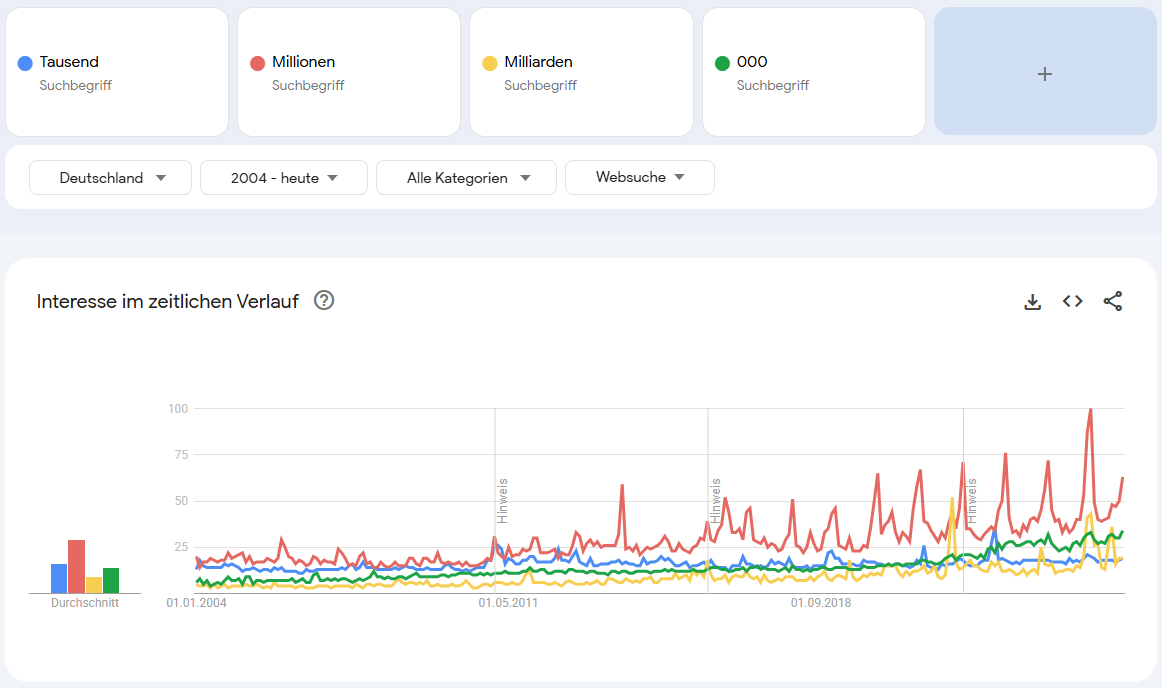Click the tallest red peak at 100
1162x688 pixels.
point(1090,410)
